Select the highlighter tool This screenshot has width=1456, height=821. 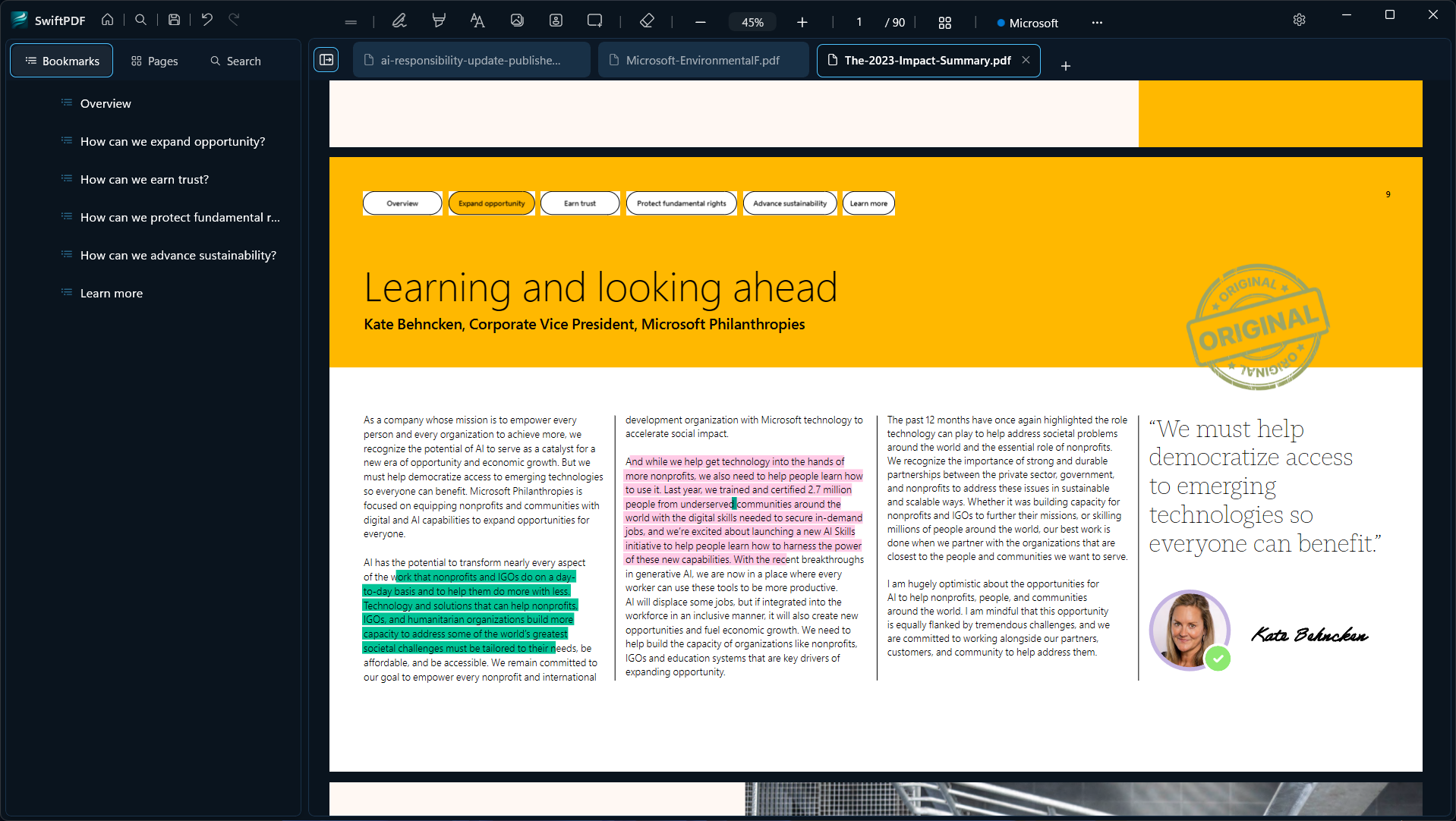click(439, 21)
